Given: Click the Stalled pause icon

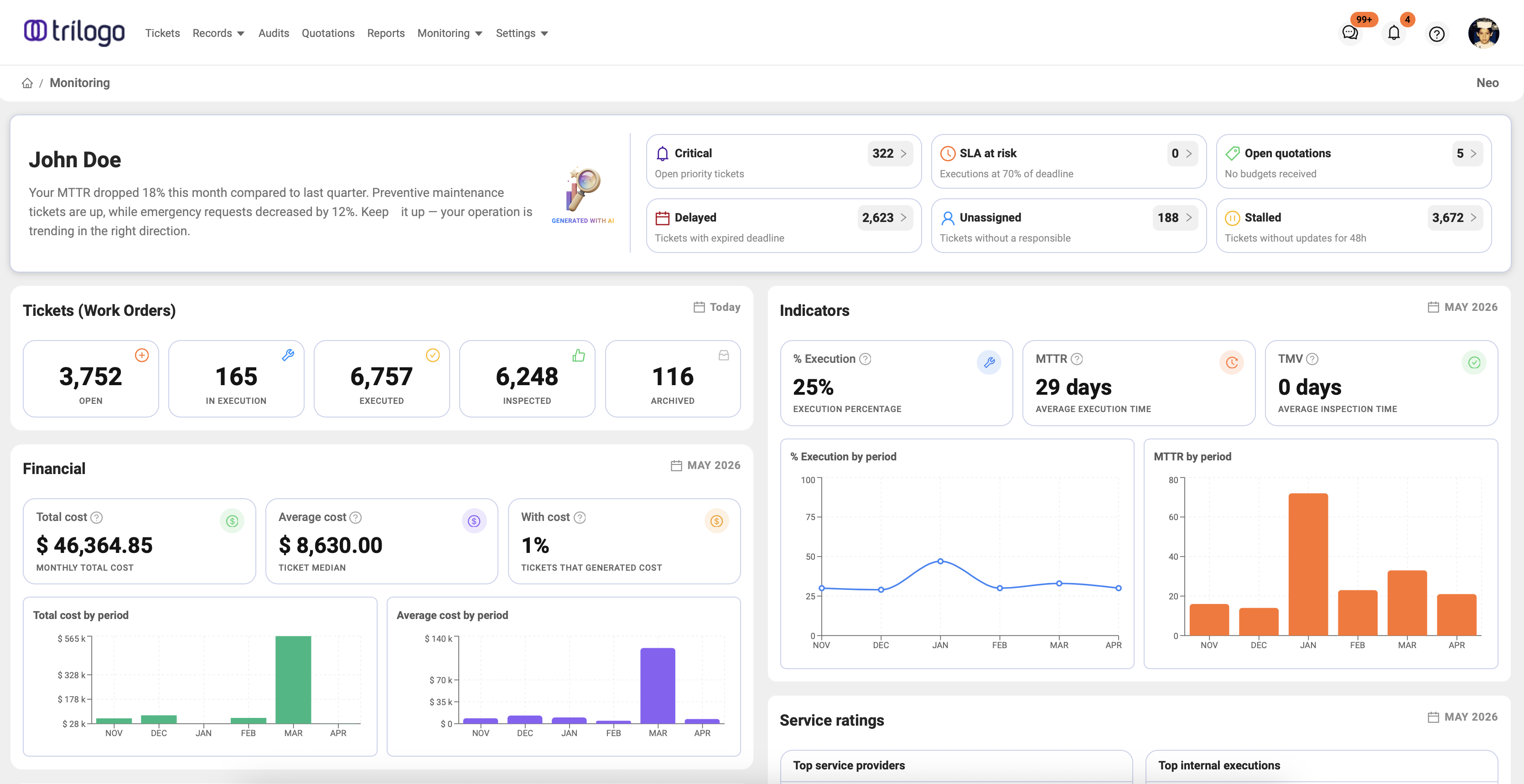Looking at the screenshot, I should click(x=1232, y=217).
